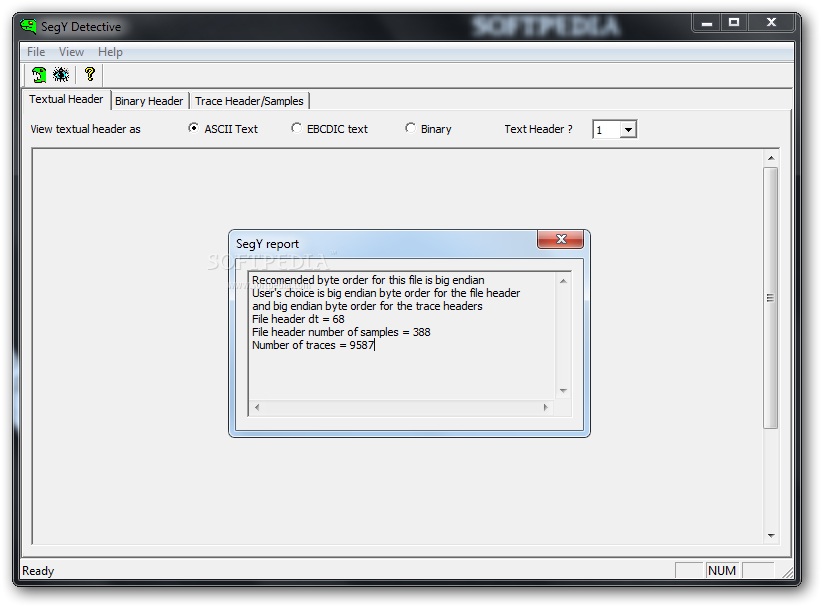Maximize the SegY Detective window
Screen dimensions: 822x607
pos(734,23)
